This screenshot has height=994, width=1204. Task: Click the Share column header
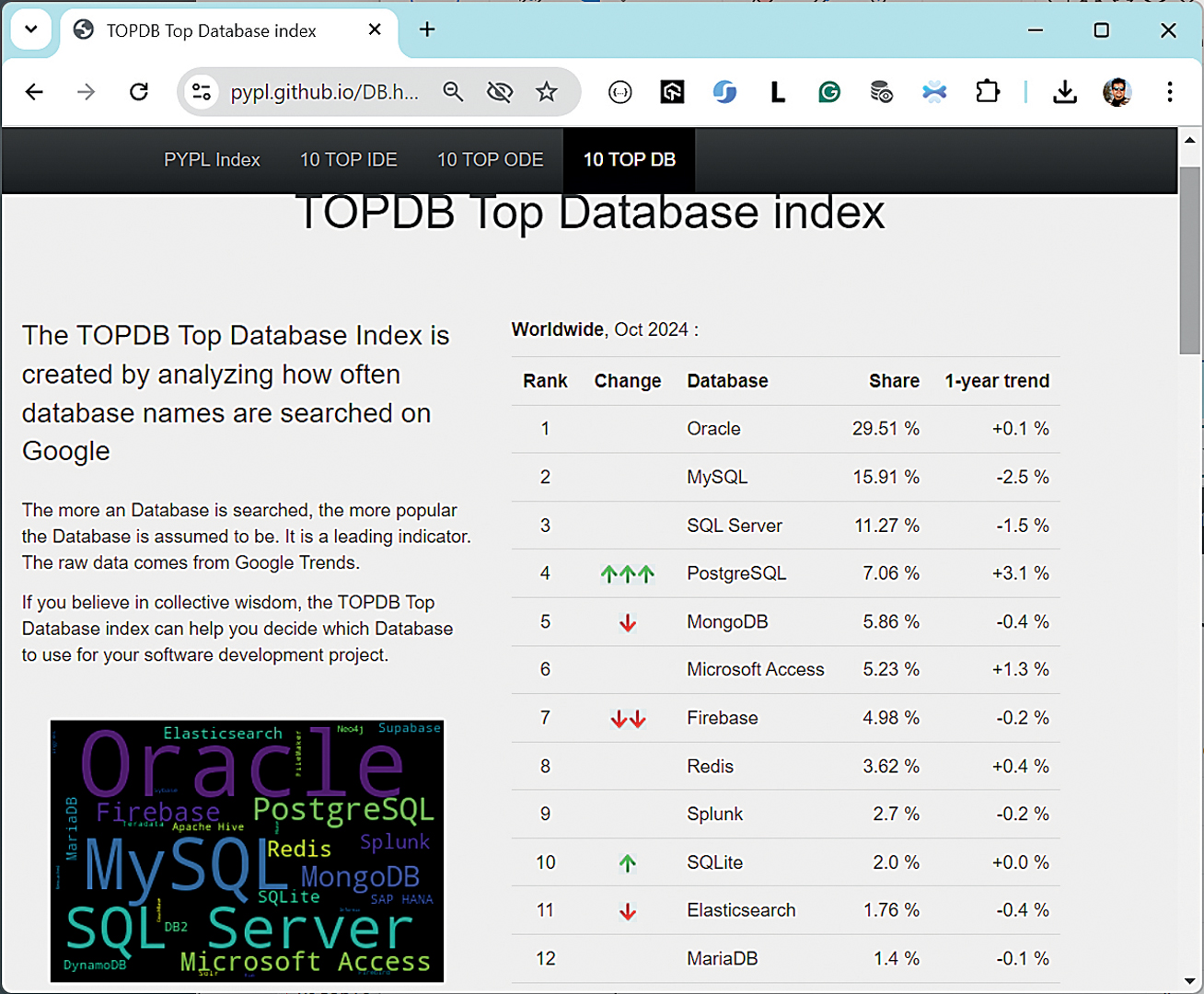[894, 381]
